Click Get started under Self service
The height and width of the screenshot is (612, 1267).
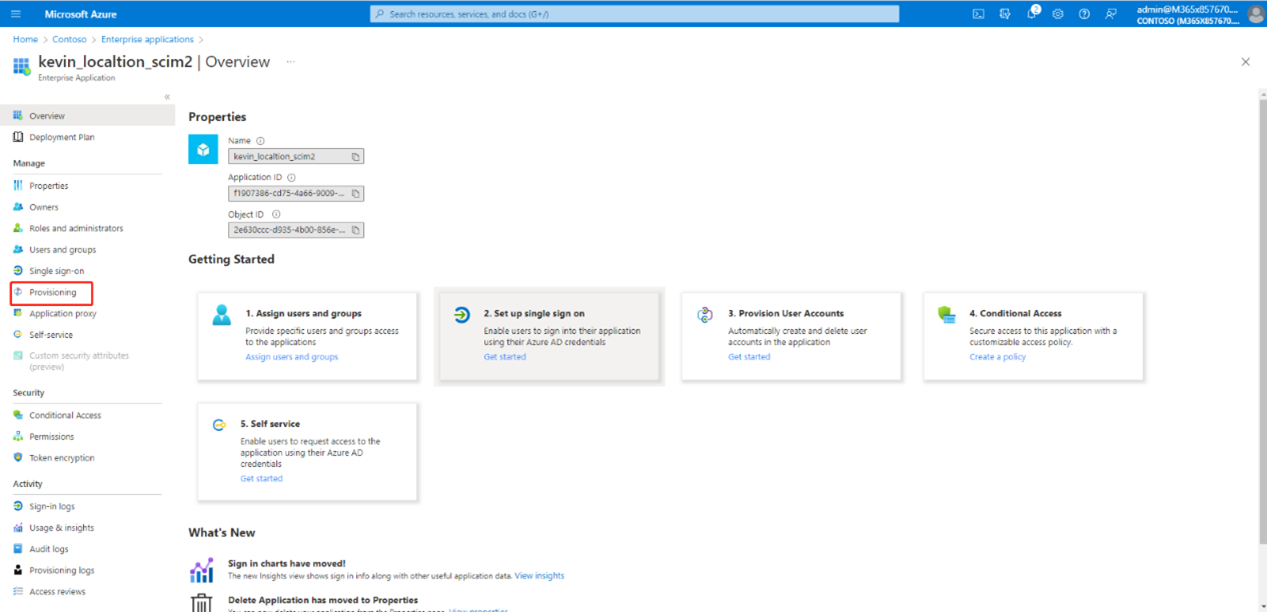[x=261, y=479]
